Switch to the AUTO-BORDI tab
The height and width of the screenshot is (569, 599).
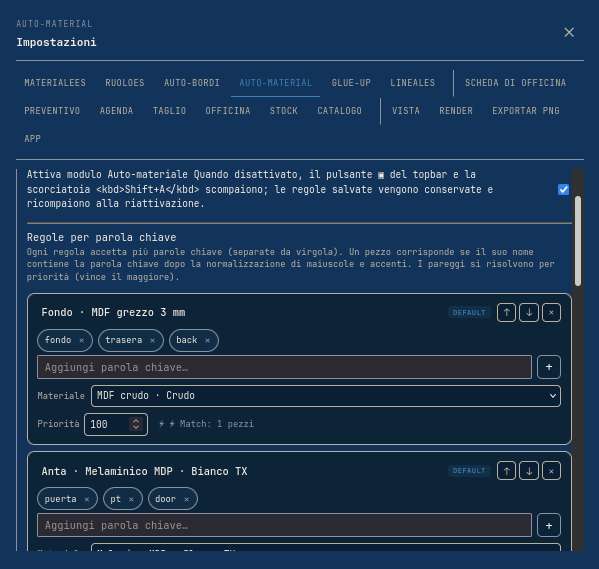pos(192,83)
